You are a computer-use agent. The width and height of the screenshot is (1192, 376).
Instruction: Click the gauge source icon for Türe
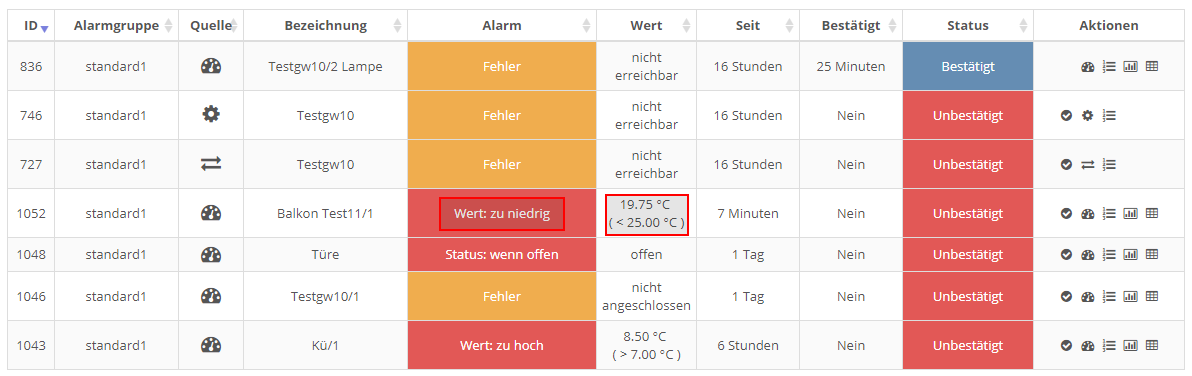pos(211,254)
